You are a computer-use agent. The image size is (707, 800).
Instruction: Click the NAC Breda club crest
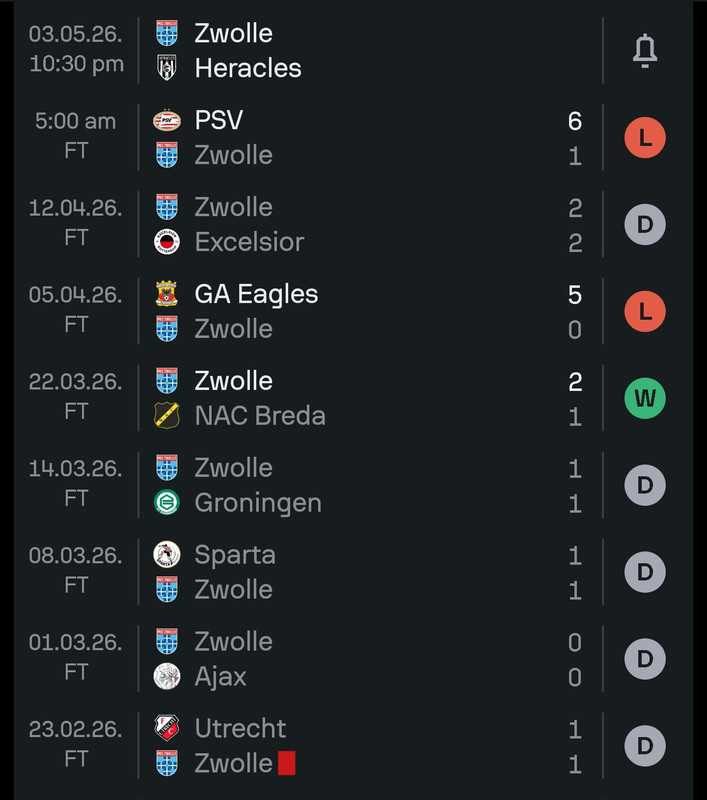point(166,416)
